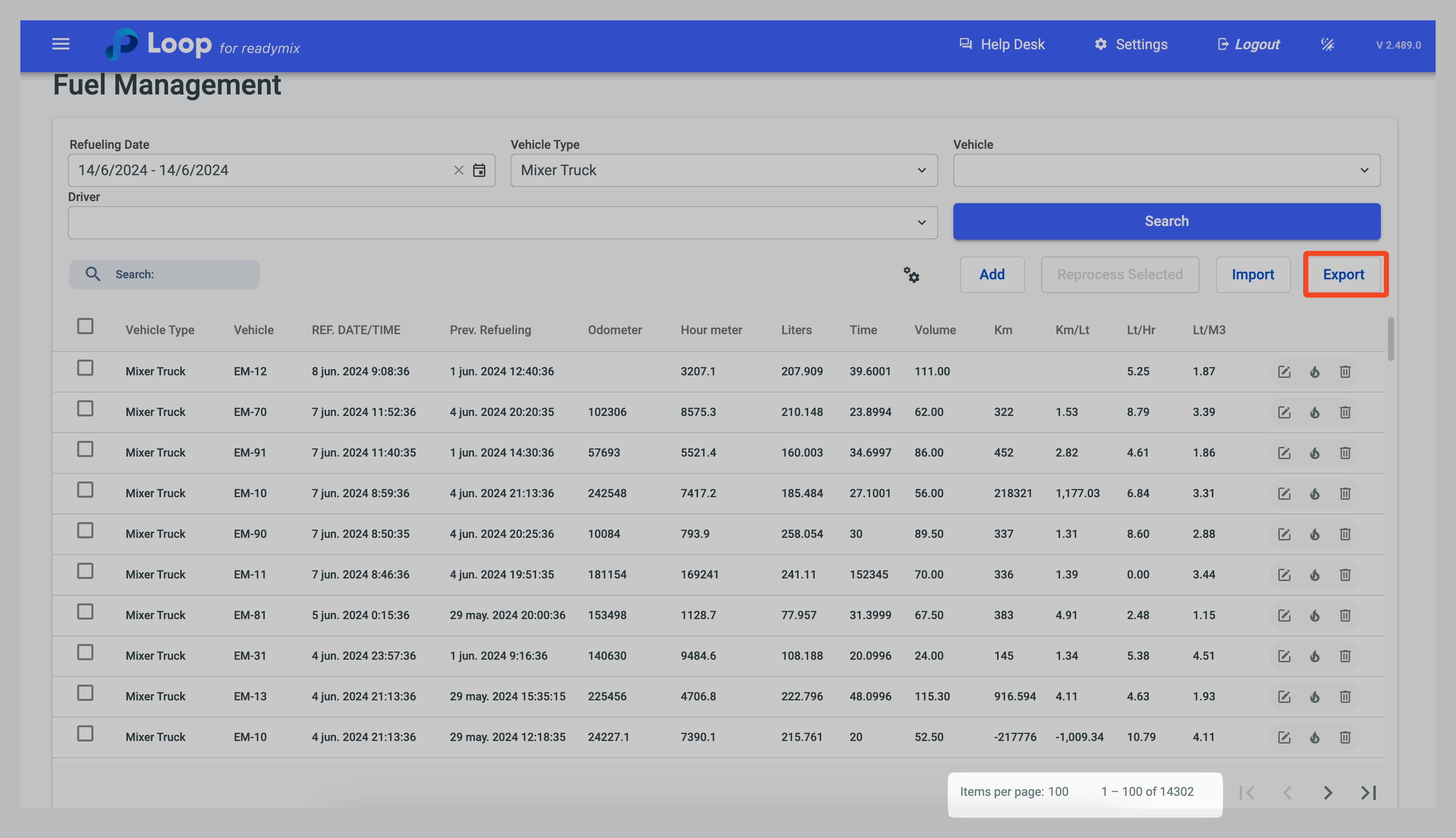Delete the EM-91 refueling record
Image resolution: width=1456 pixels, height=838 pixels.
click(x=1344, y=453)
